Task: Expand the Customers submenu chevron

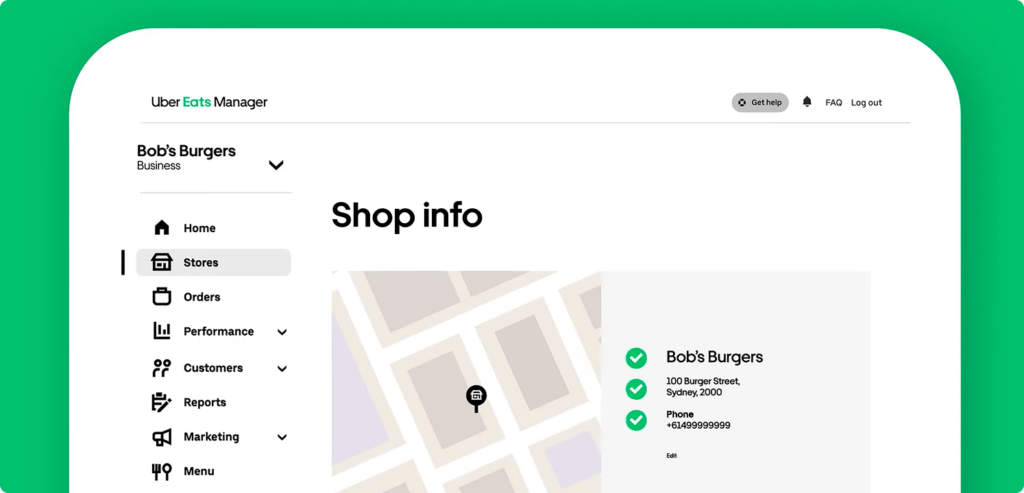Action: coord(282,369)
